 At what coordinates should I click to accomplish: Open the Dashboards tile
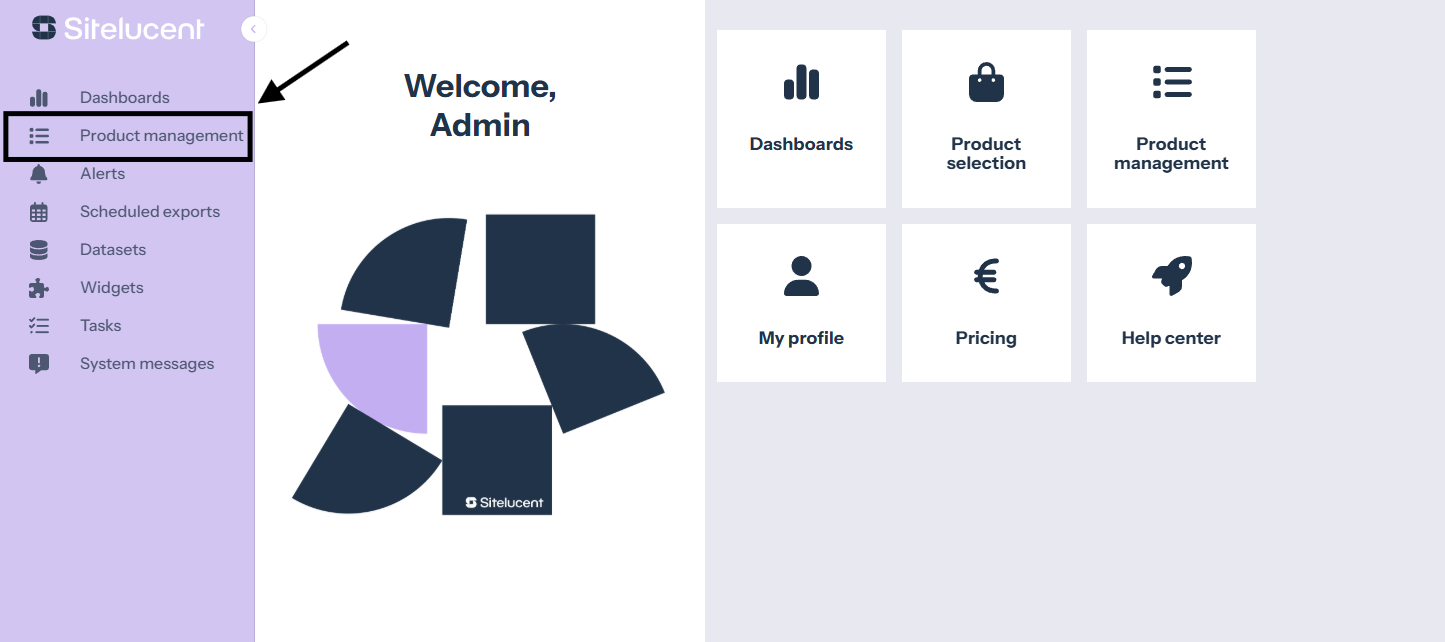801,119
